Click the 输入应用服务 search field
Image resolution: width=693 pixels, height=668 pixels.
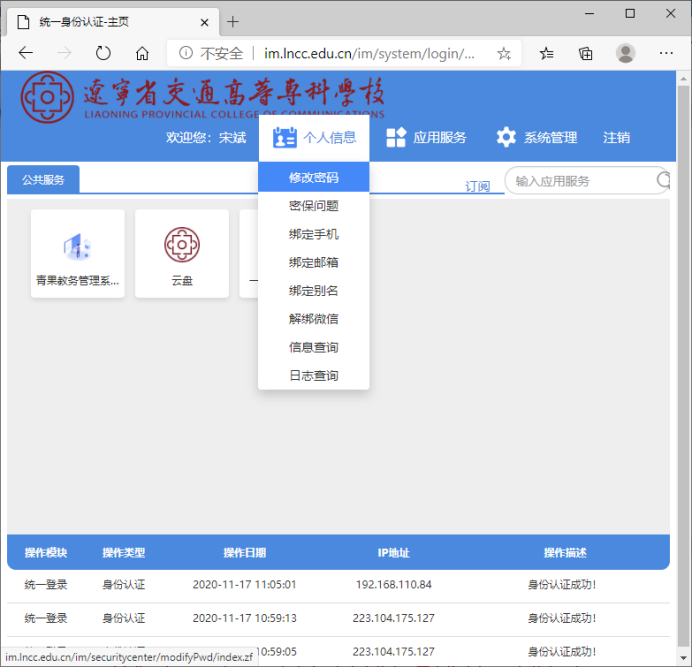point(580,181)
